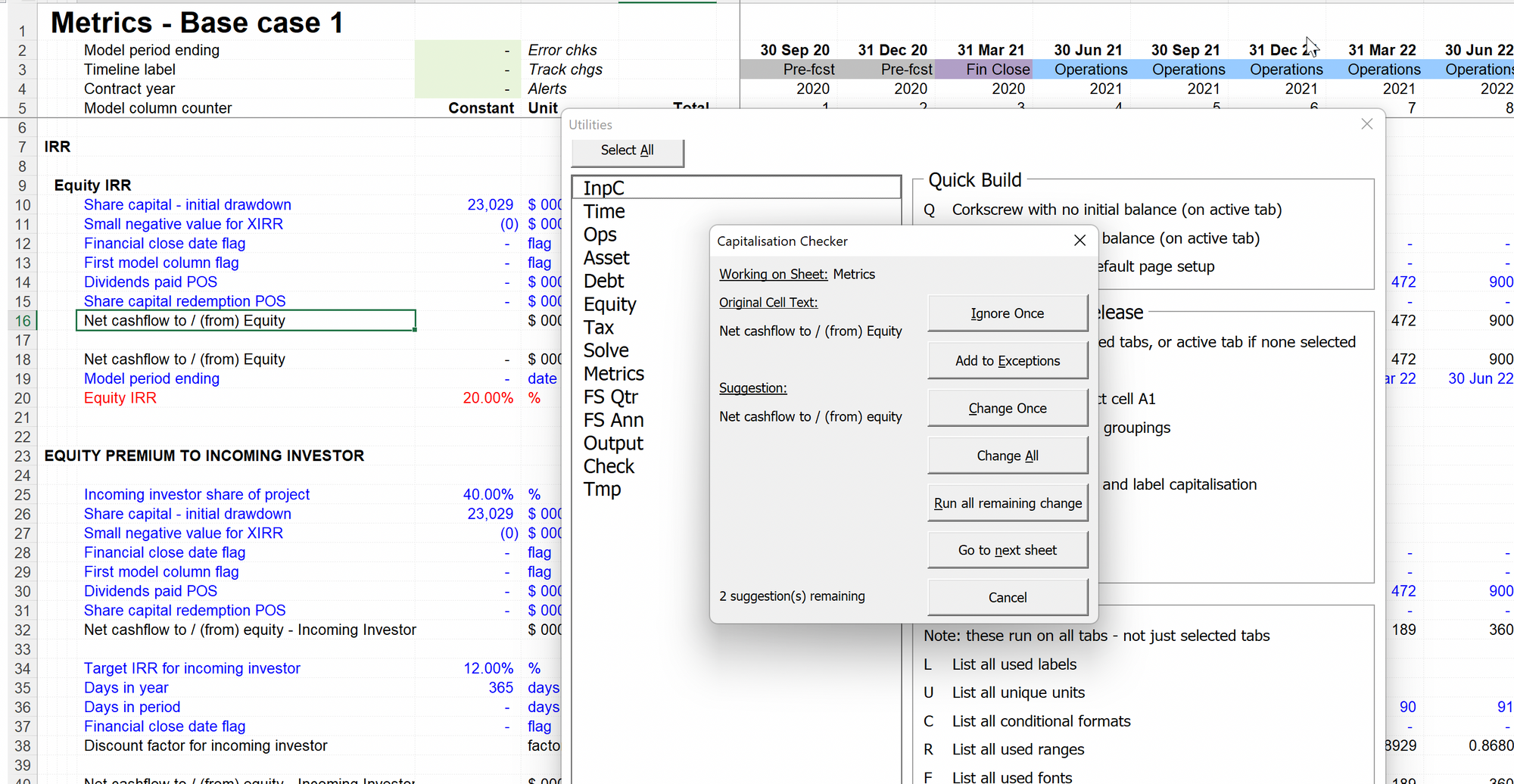
Task: Click the '30 Sep 20' date header
Action: point(795,50)
